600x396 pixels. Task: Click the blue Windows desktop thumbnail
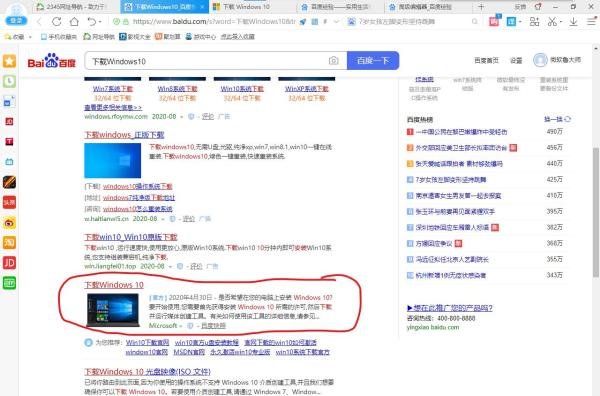(112, 161)
